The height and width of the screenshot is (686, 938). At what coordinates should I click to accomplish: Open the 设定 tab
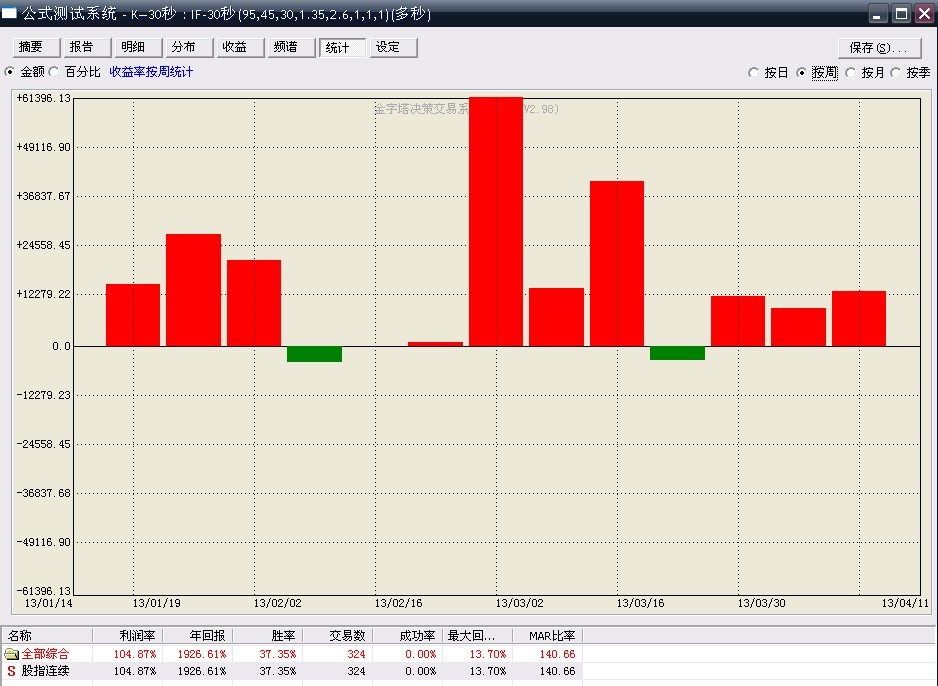[388, 47]
